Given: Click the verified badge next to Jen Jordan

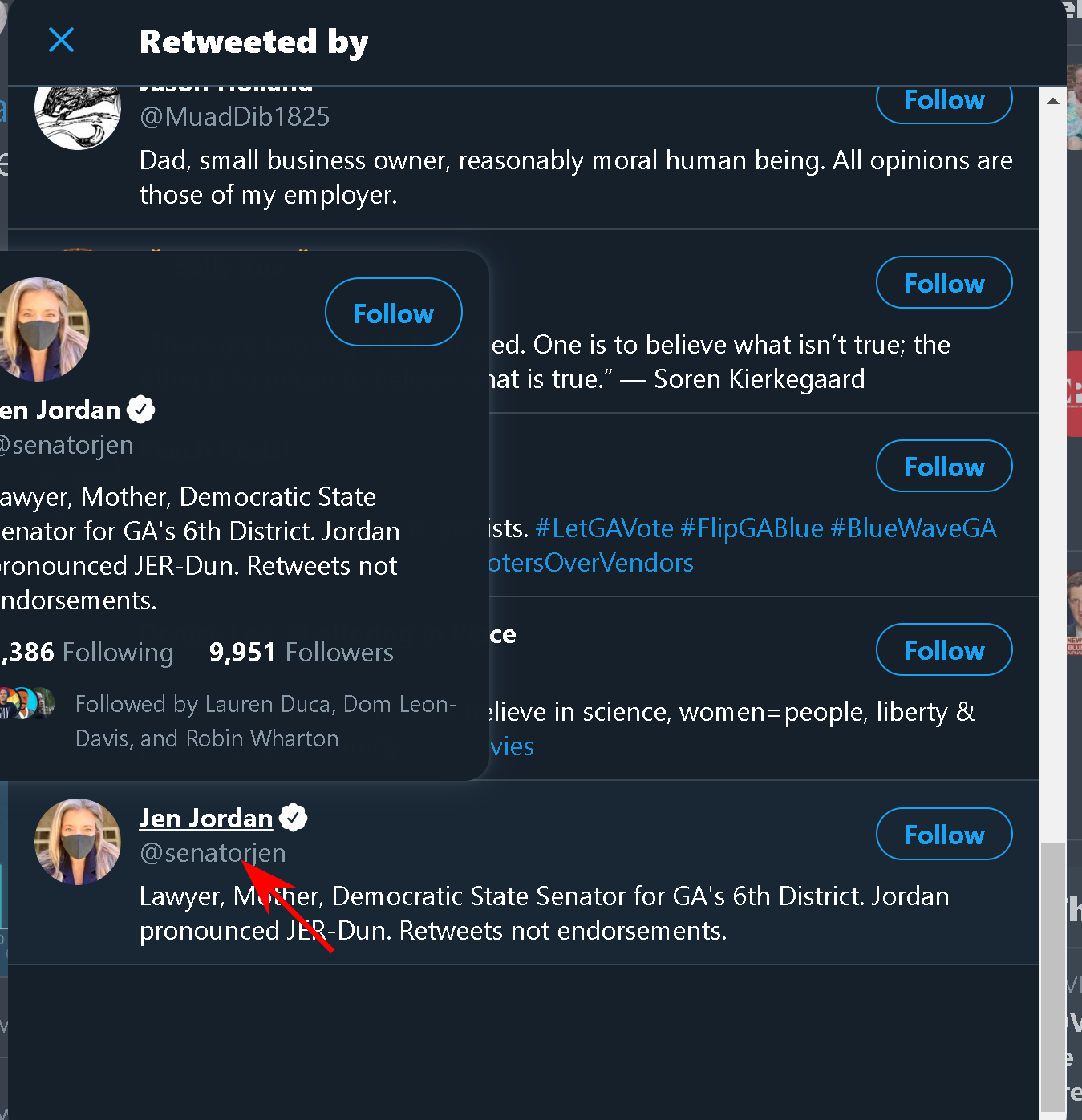Looking at the screenshot, I should coord(294,818).
